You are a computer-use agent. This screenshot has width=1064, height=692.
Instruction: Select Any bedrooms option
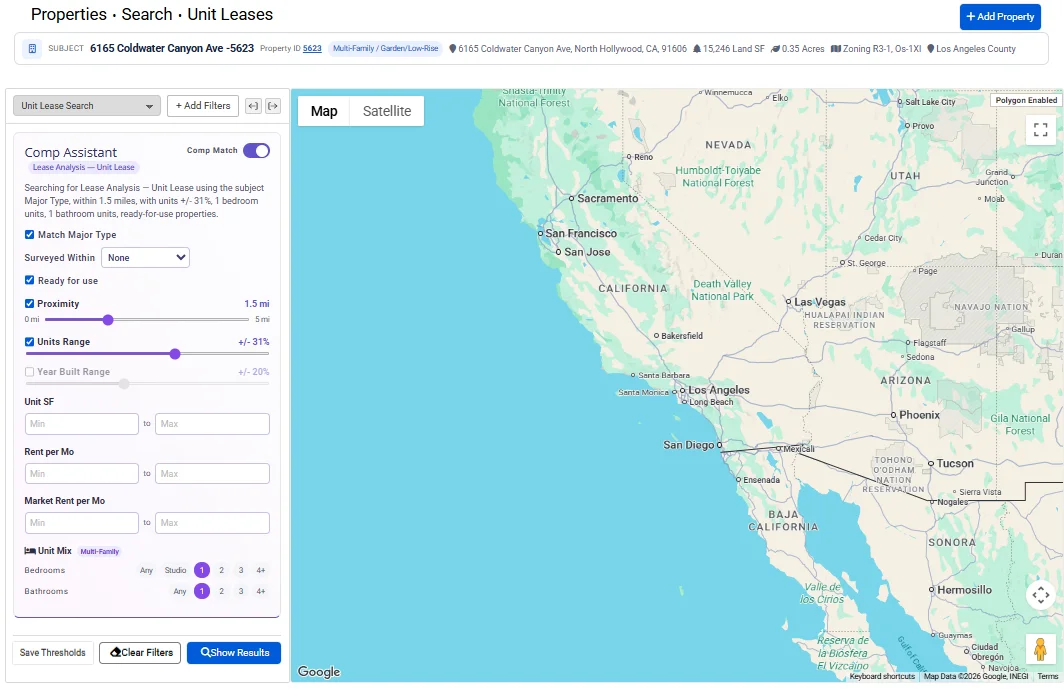coord(147,571)
